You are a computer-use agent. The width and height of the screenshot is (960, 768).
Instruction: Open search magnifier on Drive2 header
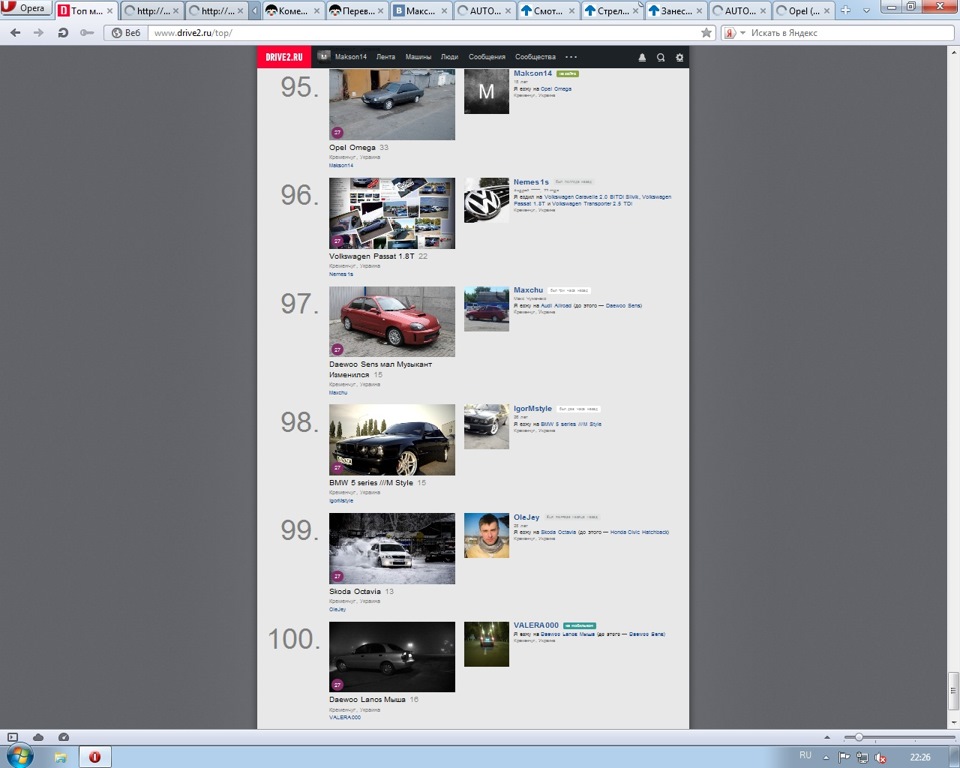(661, 58)
